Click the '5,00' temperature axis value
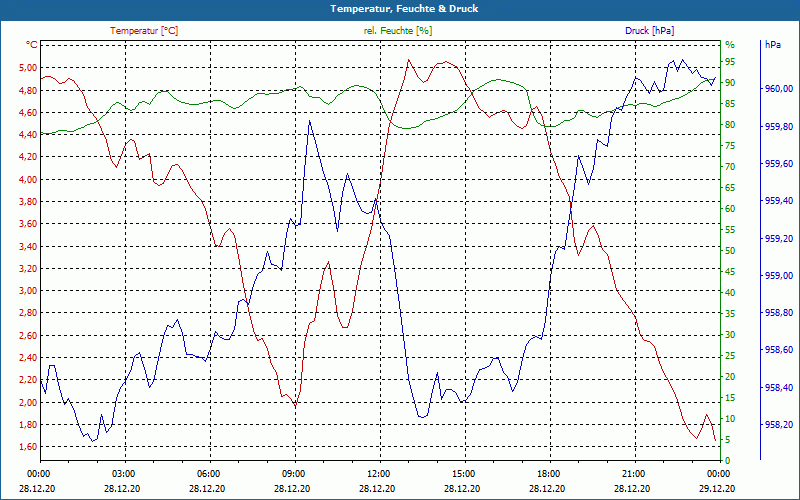This screenshot has width=800, height=500. coord(29,67)
